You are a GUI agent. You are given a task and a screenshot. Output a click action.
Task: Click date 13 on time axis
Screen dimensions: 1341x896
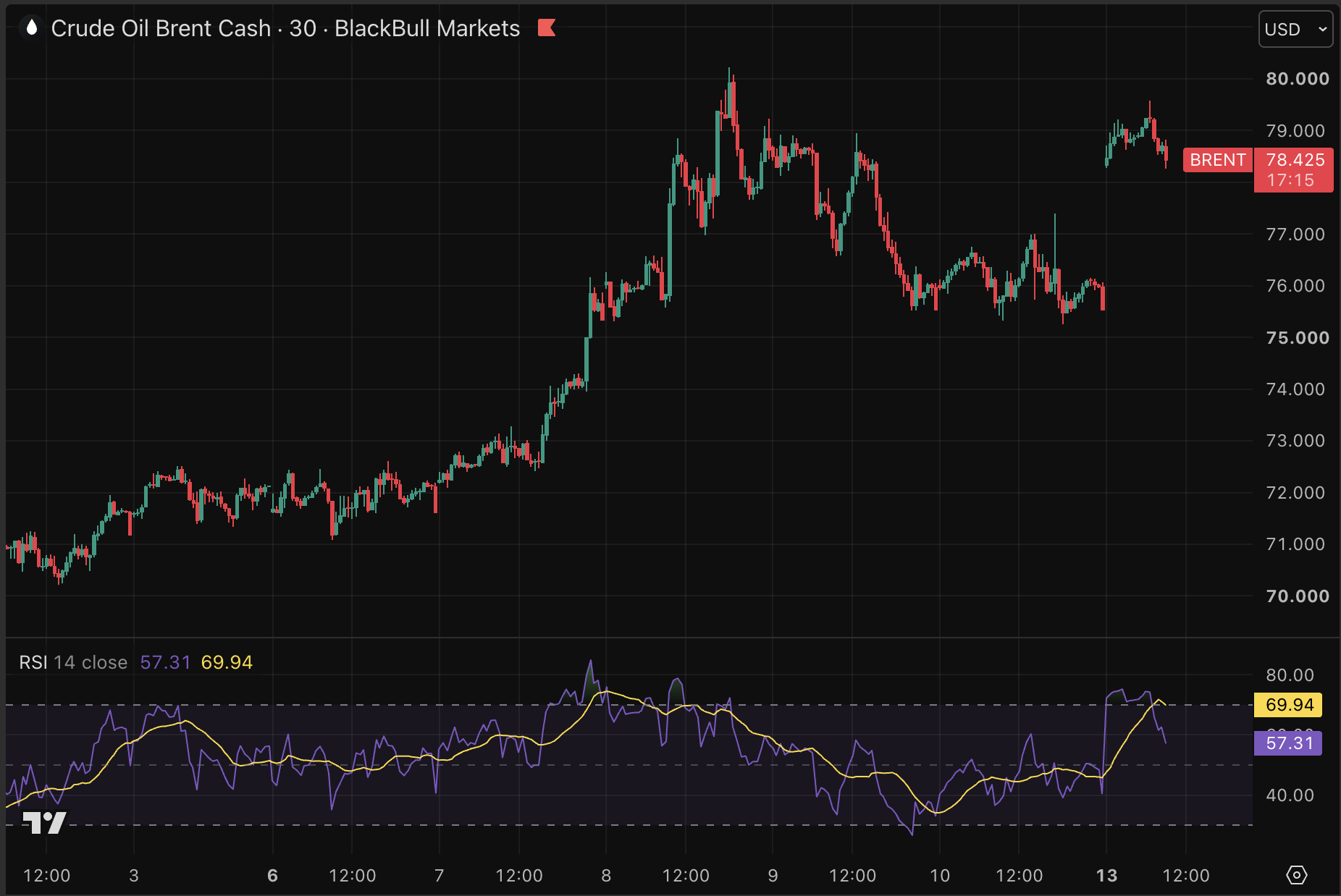point(1106,876)
